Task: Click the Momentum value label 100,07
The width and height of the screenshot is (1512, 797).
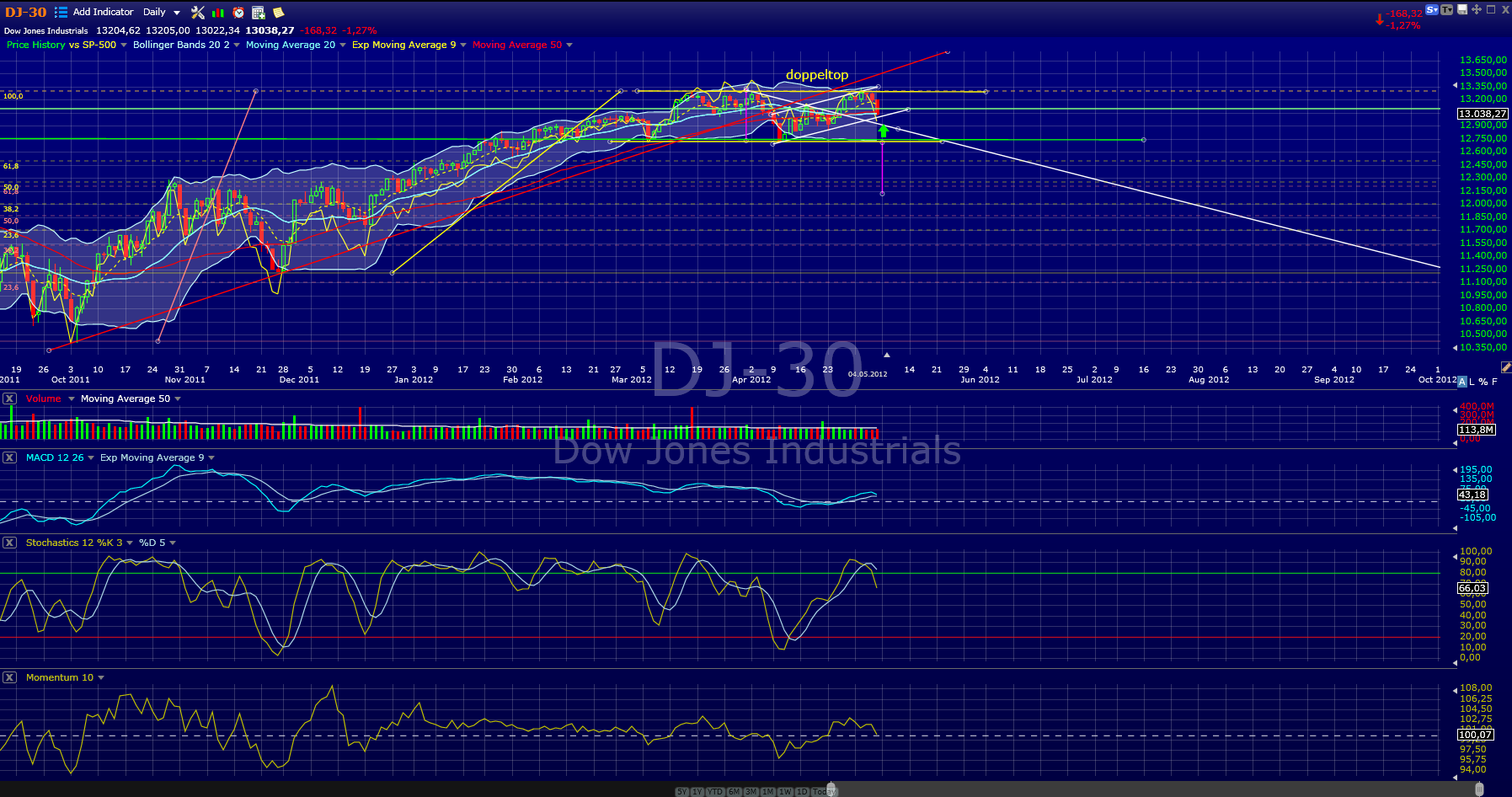Action: [1476, 735]
